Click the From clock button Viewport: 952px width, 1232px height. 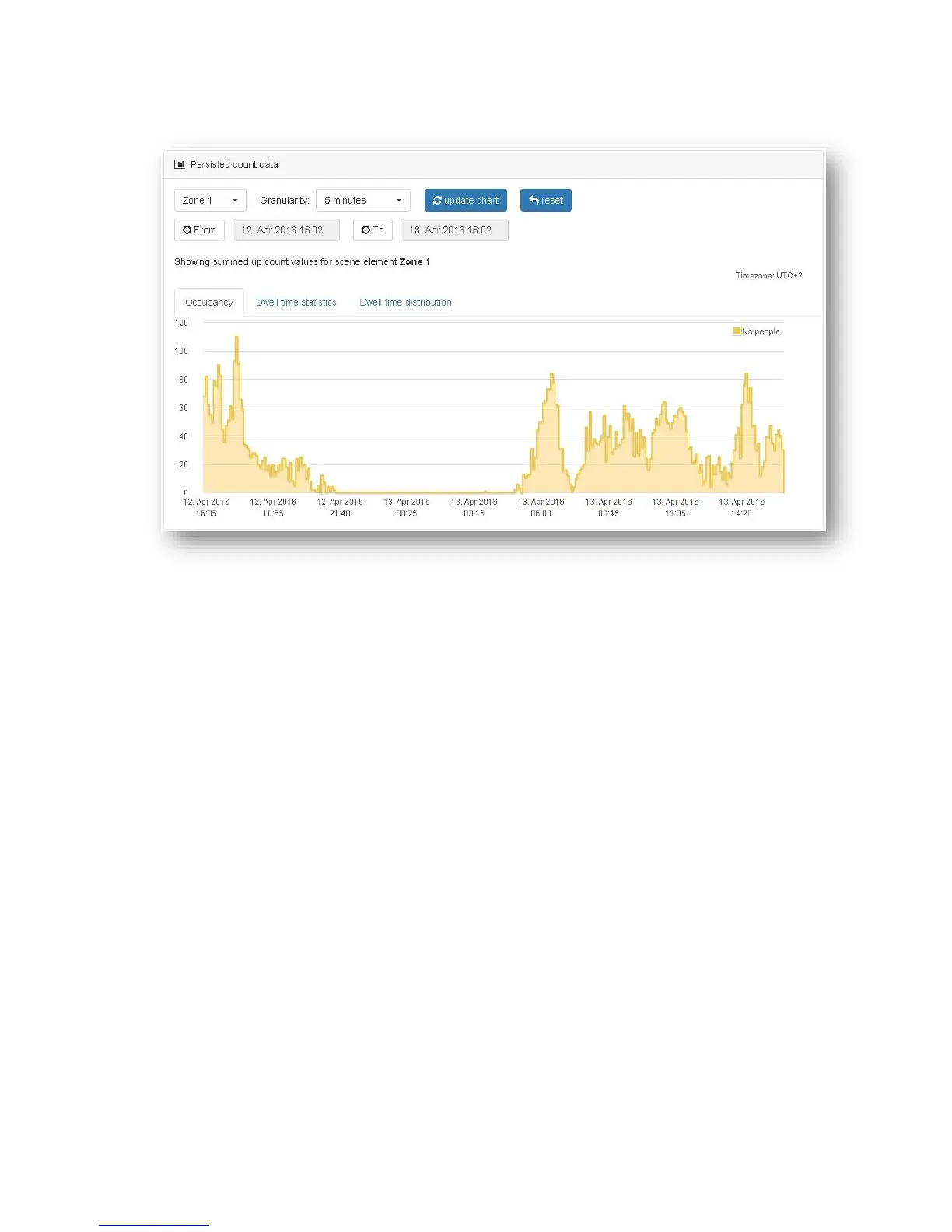200,230
